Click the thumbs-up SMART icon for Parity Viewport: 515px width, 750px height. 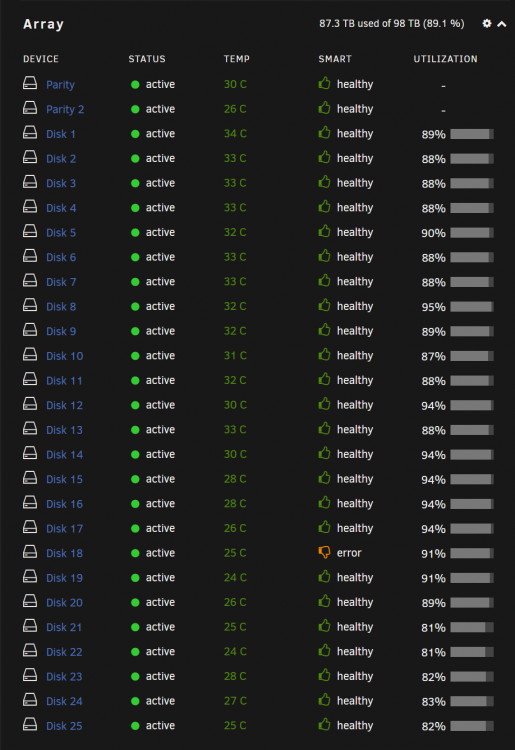[324, 83]
